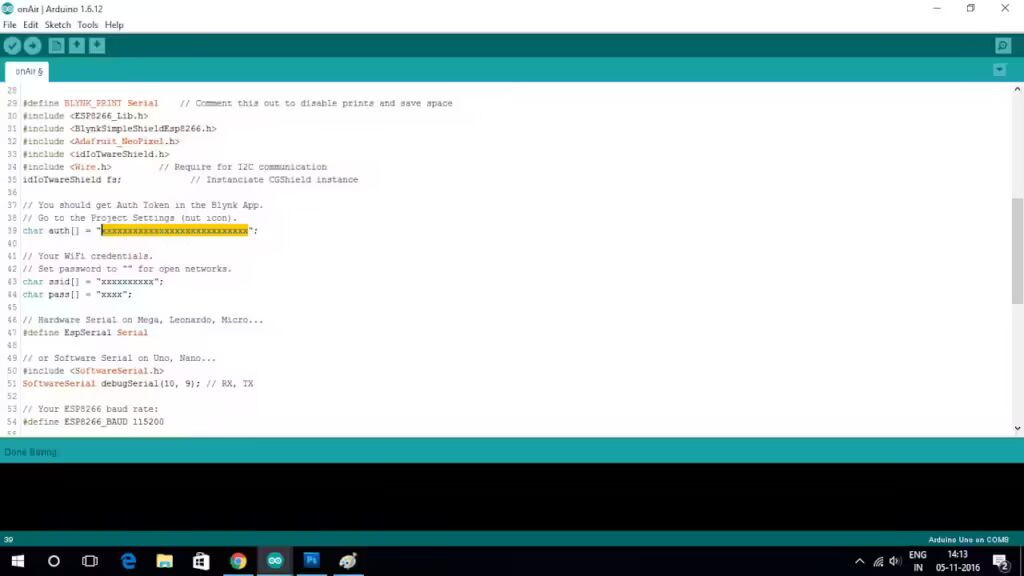Open Cortana search circle icon
The image size is (1024, 576).
tap(54, 561)
